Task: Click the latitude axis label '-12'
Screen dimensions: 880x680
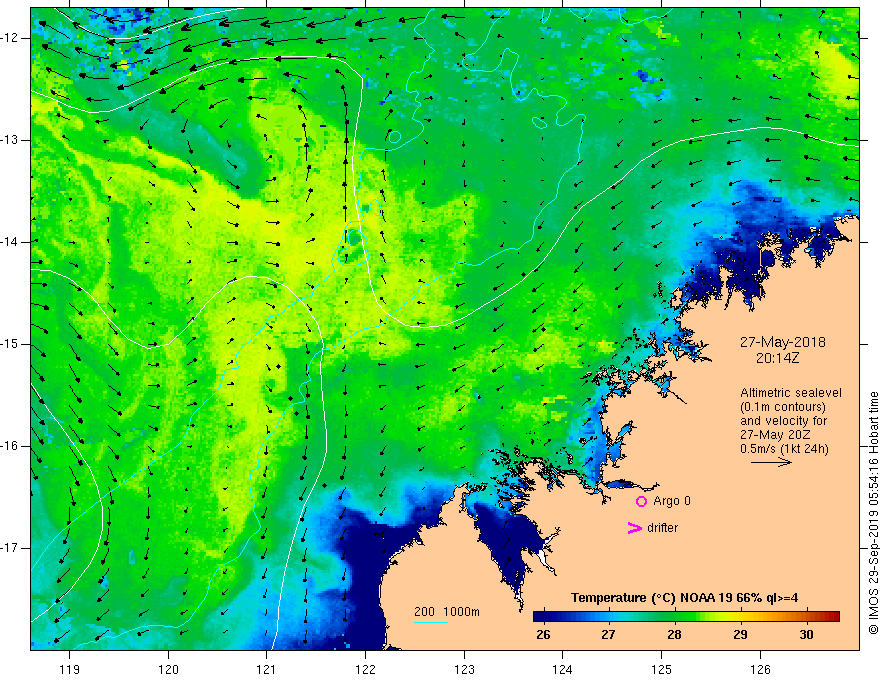Action: (10, 38)
